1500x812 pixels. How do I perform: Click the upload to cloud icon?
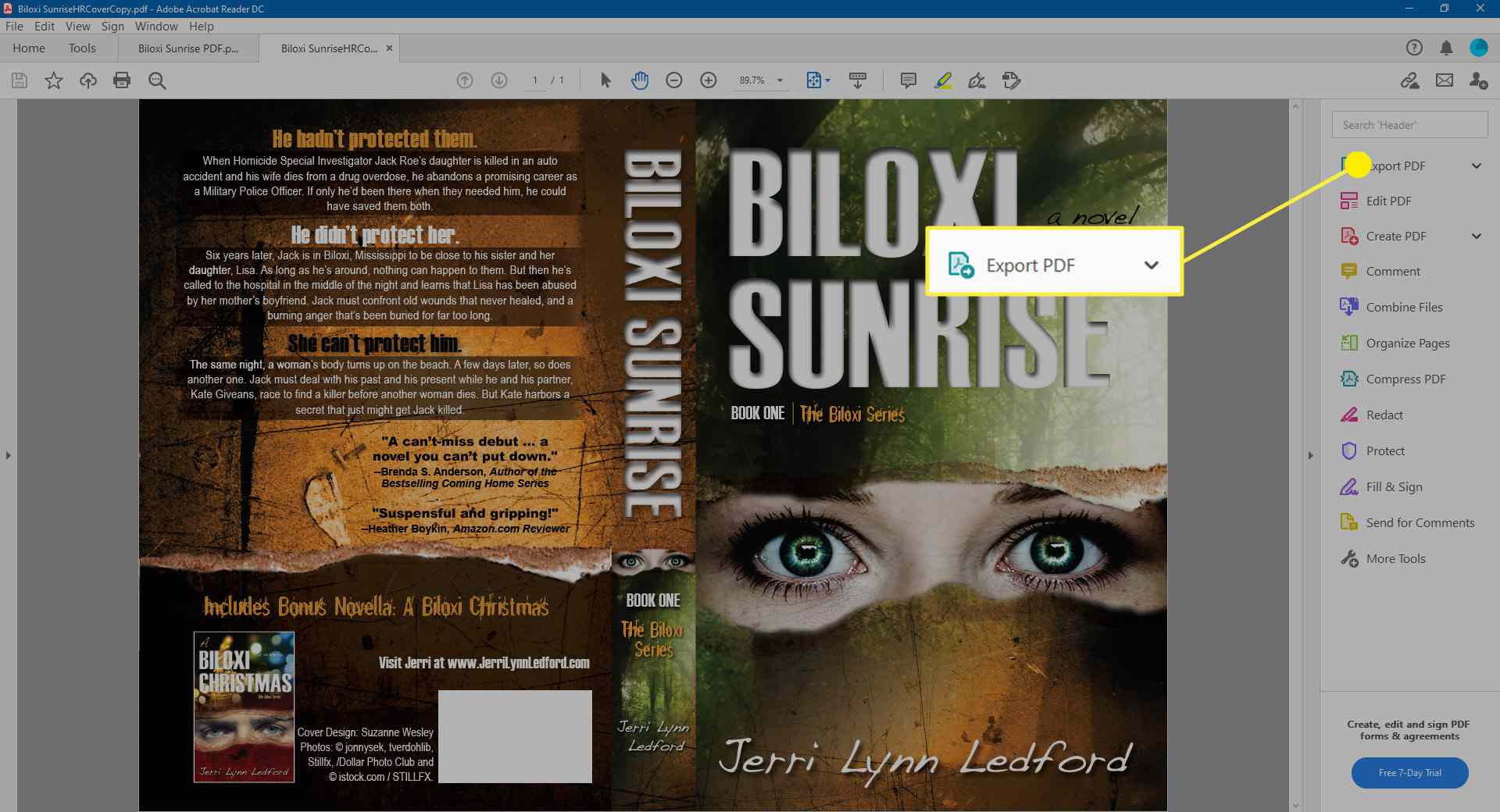(88, 80)
